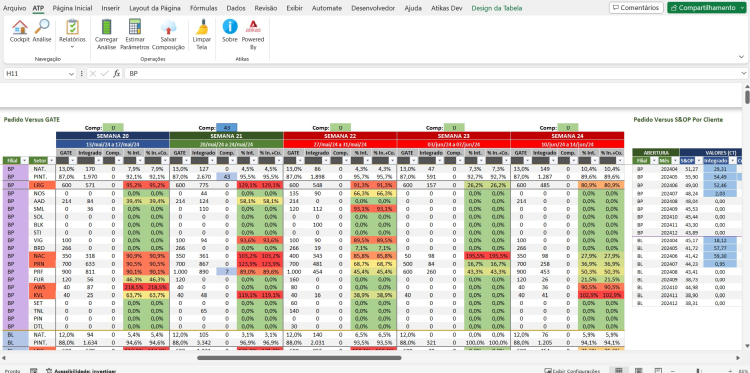This screenshot has width=750, height=373.
Task: Click inside the Name Box showing H11
Action: (35, 74)
